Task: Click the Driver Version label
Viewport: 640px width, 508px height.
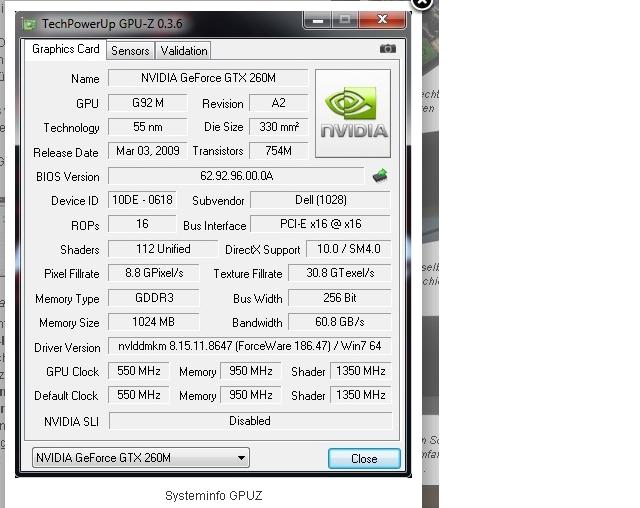Action: 67,348
